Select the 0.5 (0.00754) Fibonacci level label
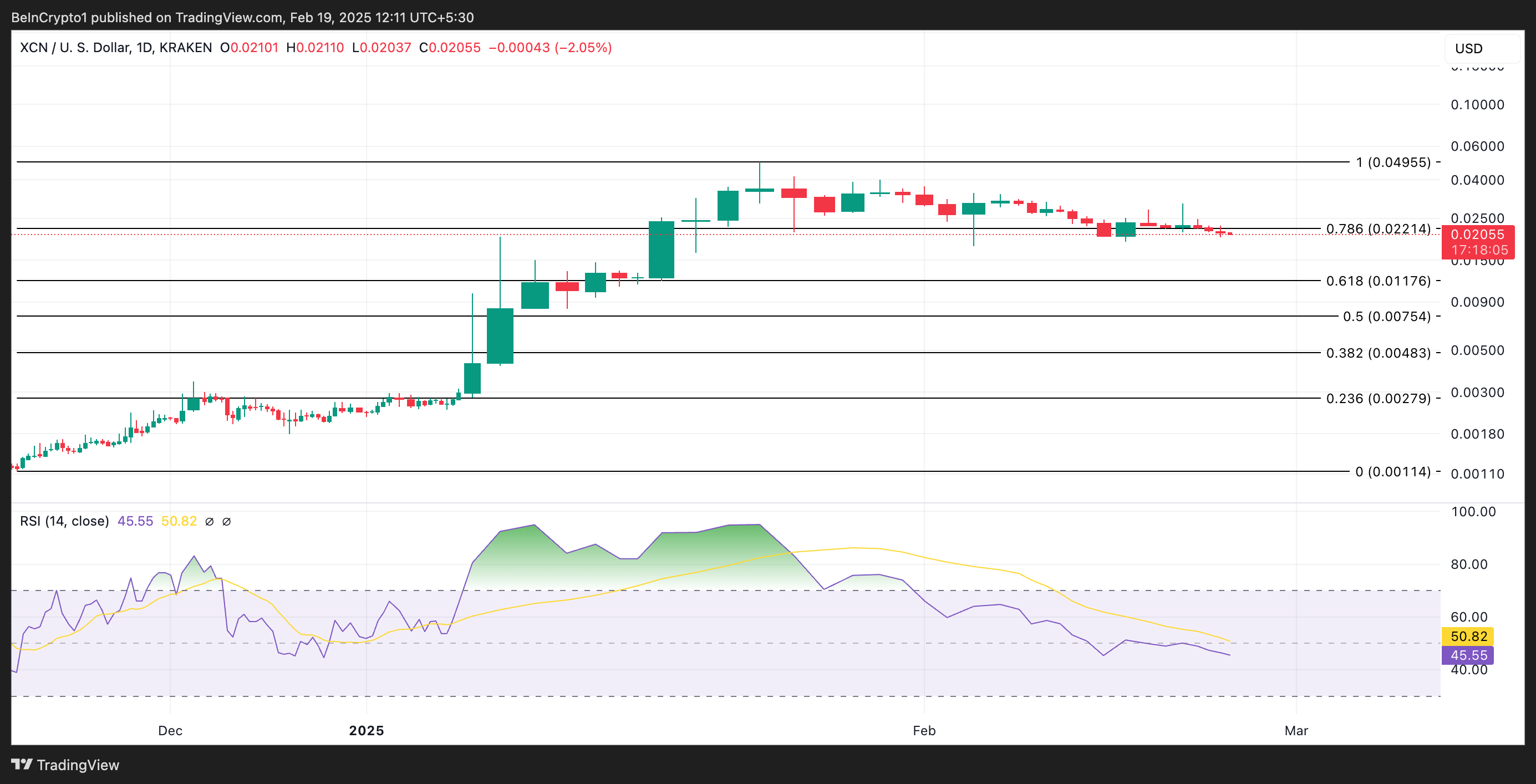 click(1386, 317)
